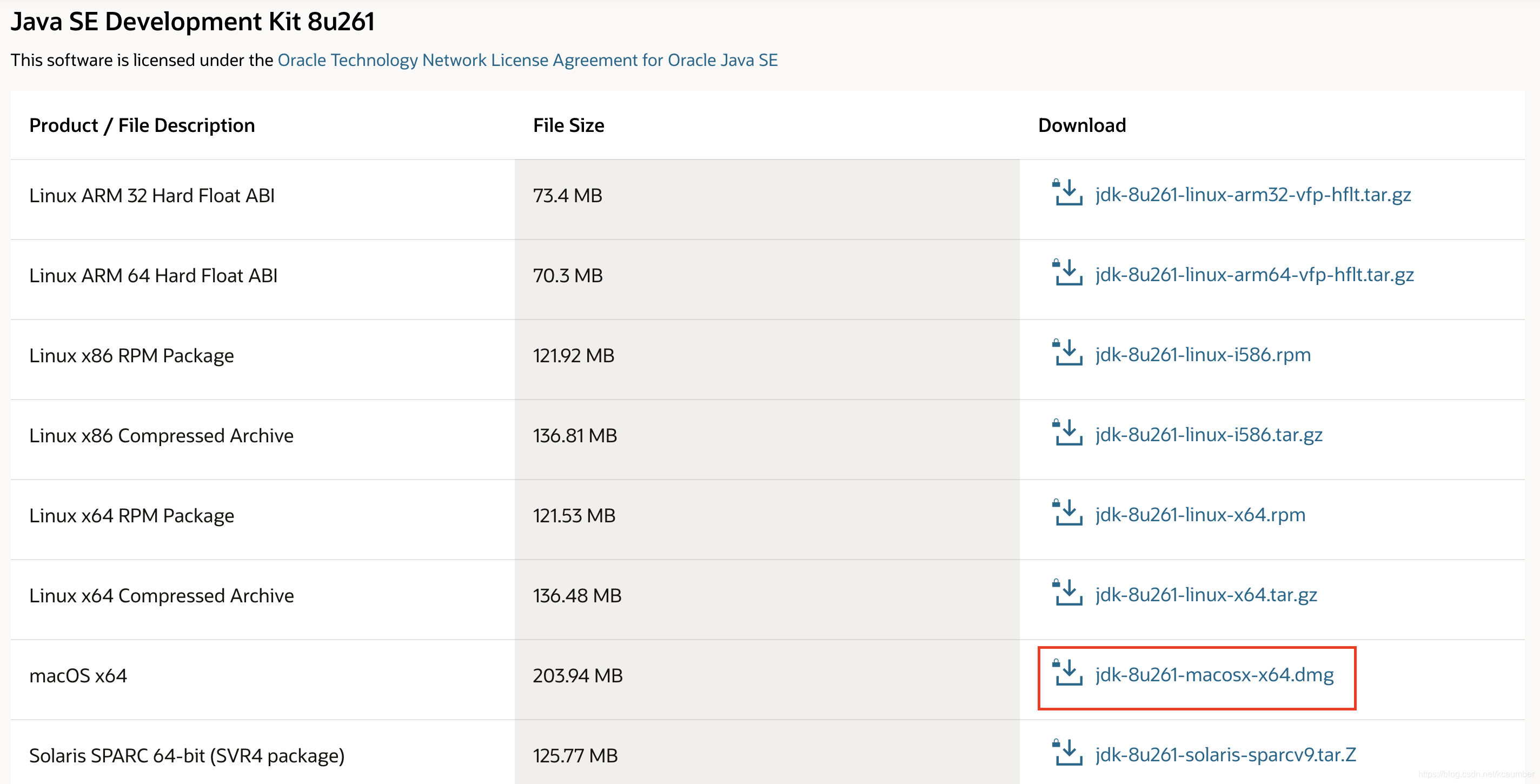Viewport: 1540px width, 784px height.
Task: Download jdk-8u261-linux-arm32-vfp-hflt.tar.gz
Action: tap(1253, 195)
